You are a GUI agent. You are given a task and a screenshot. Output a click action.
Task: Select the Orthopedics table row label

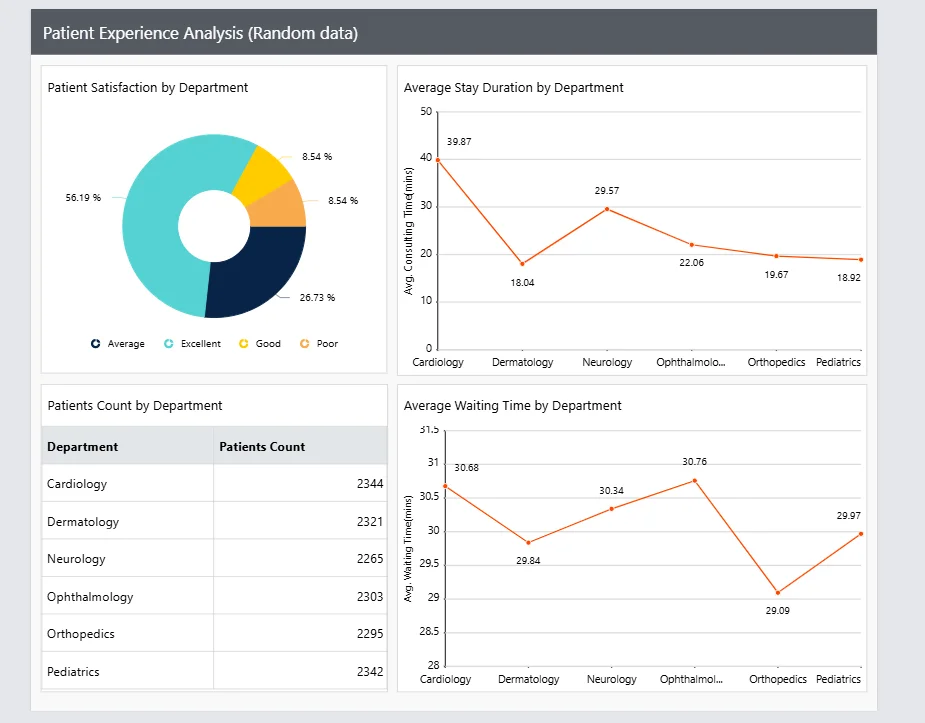(81, 633)
